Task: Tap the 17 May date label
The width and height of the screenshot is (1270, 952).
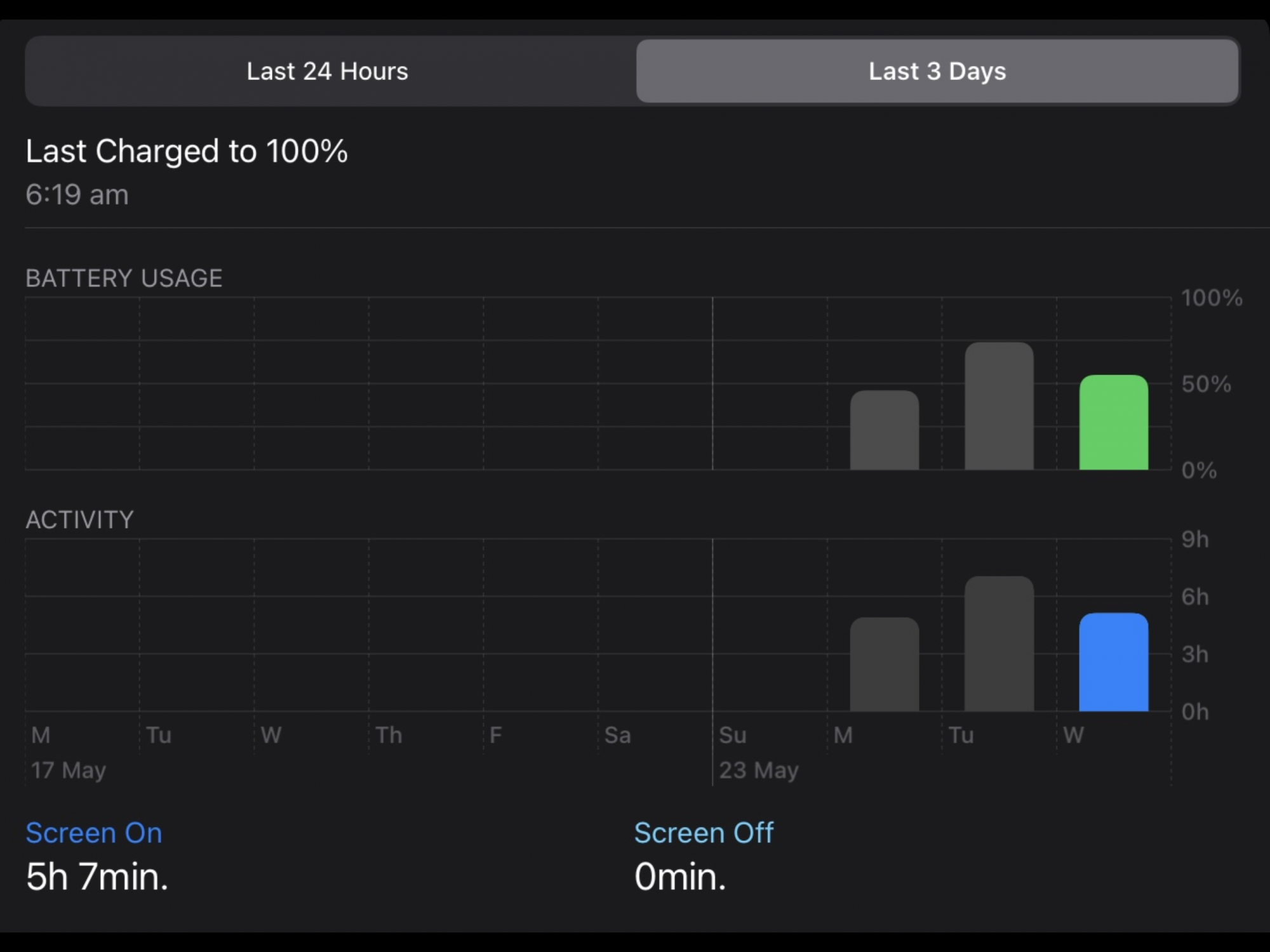Action: tap(69, 770)
